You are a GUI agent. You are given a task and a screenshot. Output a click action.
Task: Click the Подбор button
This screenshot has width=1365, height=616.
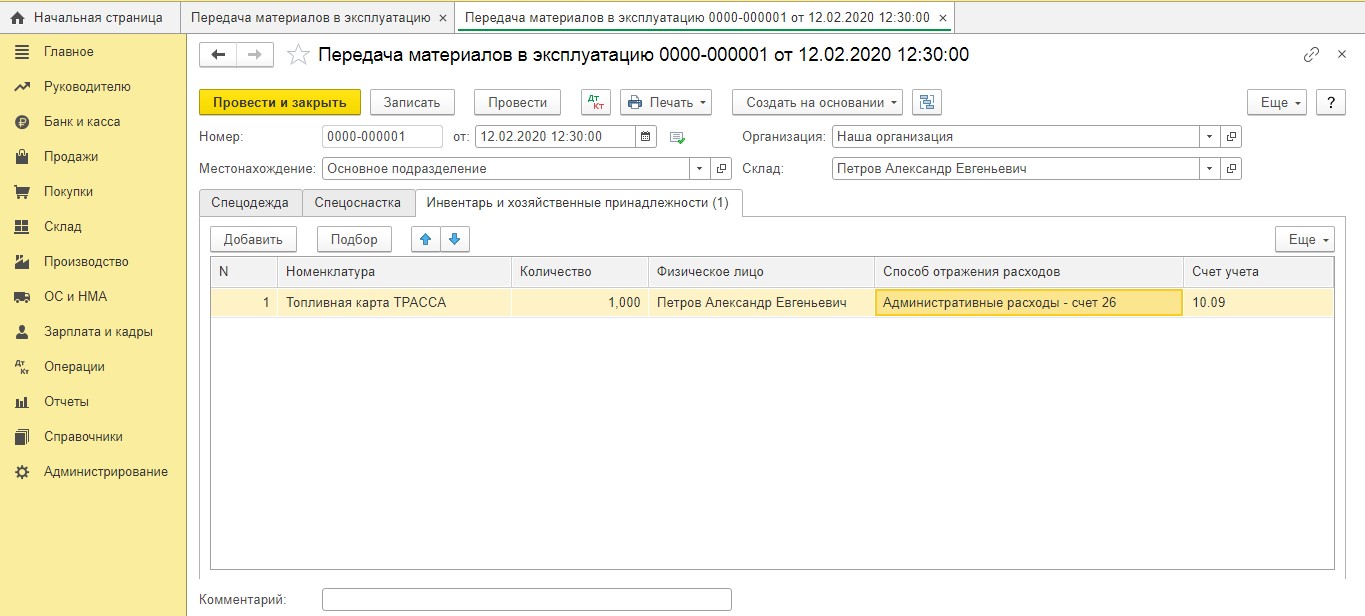pyautogui.click(x=354, y=239)
